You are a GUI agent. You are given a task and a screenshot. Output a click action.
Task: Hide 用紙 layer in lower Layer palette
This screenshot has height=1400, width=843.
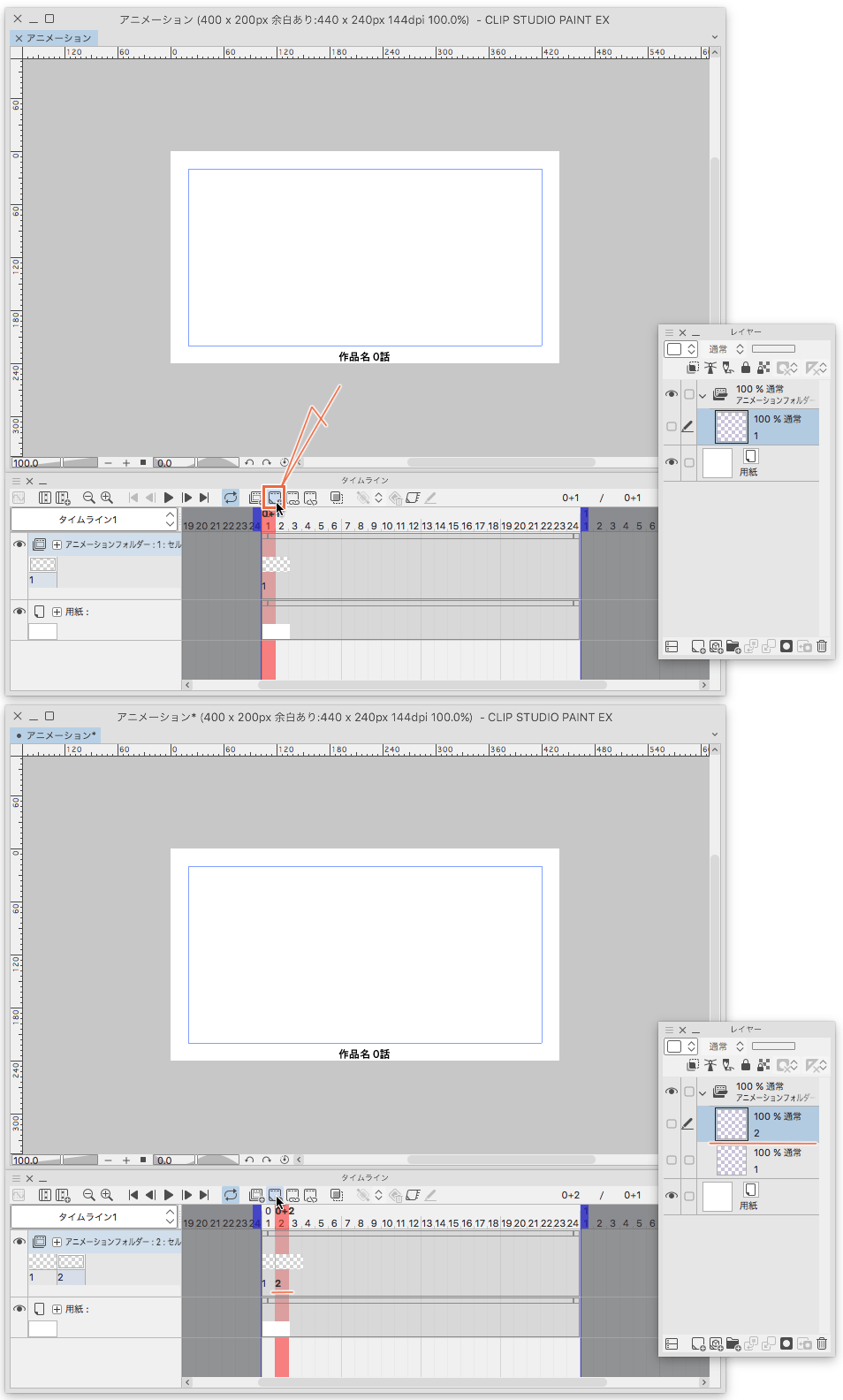pyautogui.click(x=672, y=1196)
